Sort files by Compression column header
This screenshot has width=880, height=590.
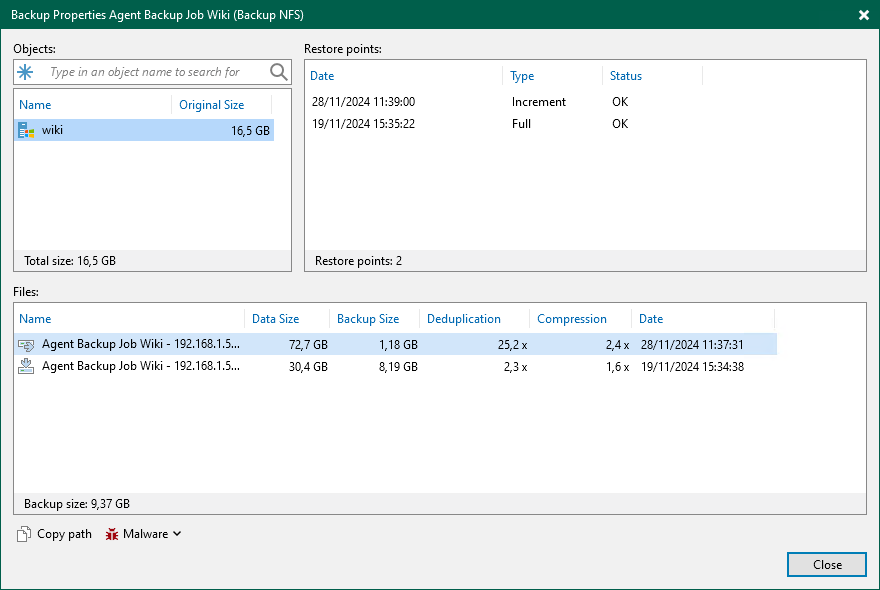[571, 319]
